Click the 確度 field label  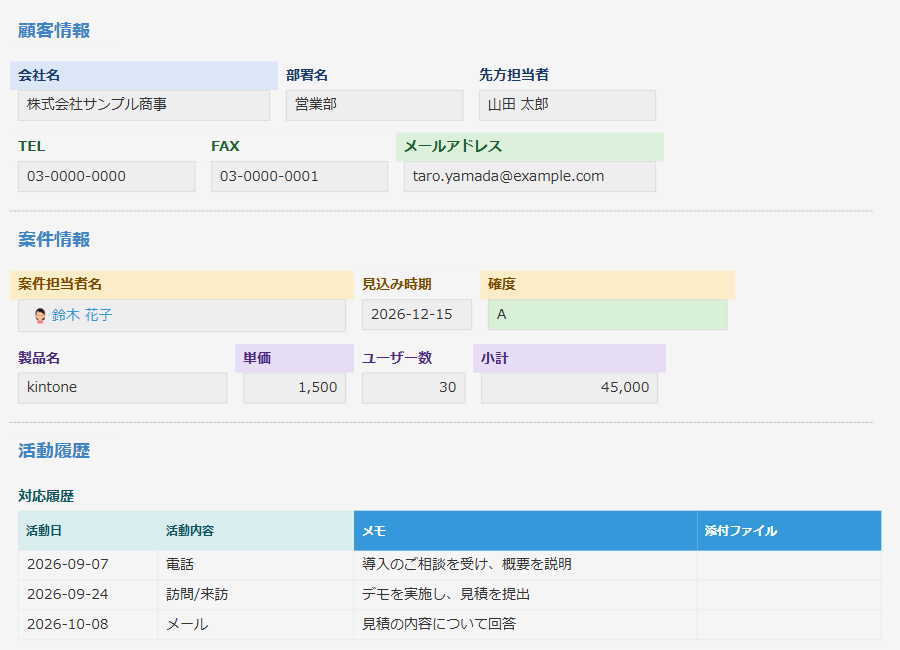(x=502, y=284)
